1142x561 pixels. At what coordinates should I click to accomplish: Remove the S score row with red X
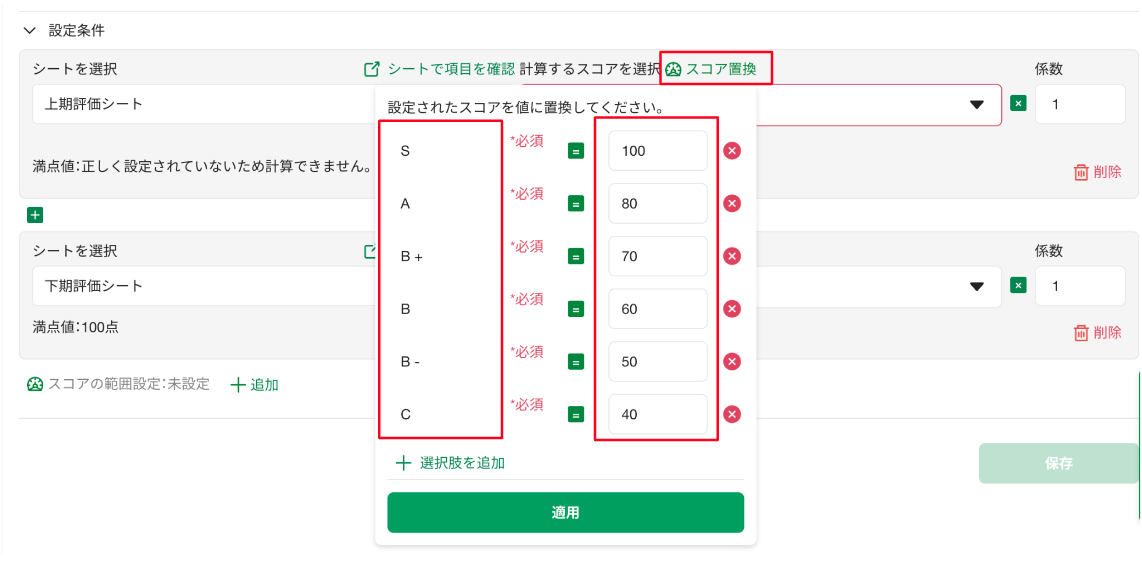[x=732, y=151]
